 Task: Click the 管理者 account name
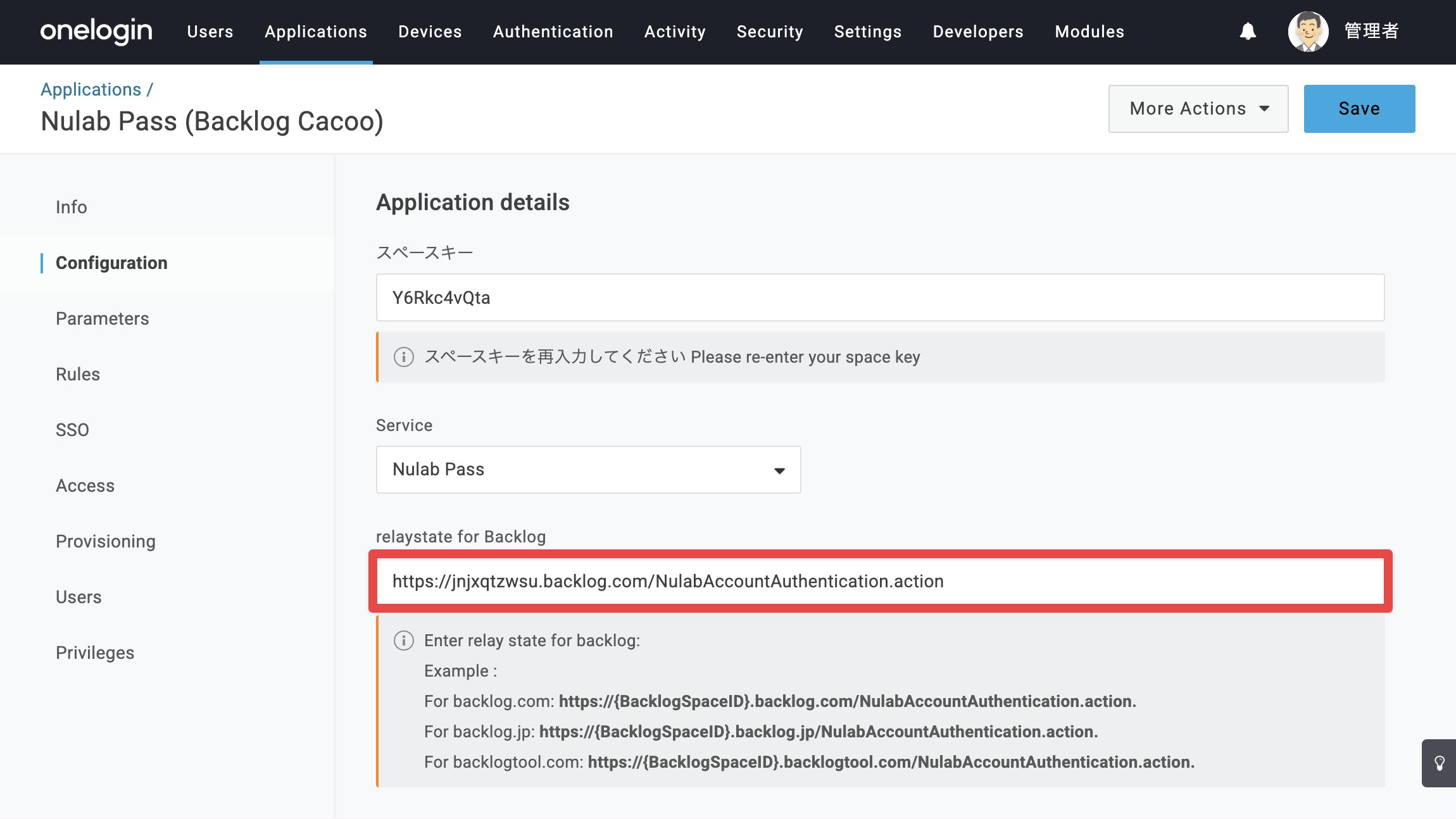1371,31
